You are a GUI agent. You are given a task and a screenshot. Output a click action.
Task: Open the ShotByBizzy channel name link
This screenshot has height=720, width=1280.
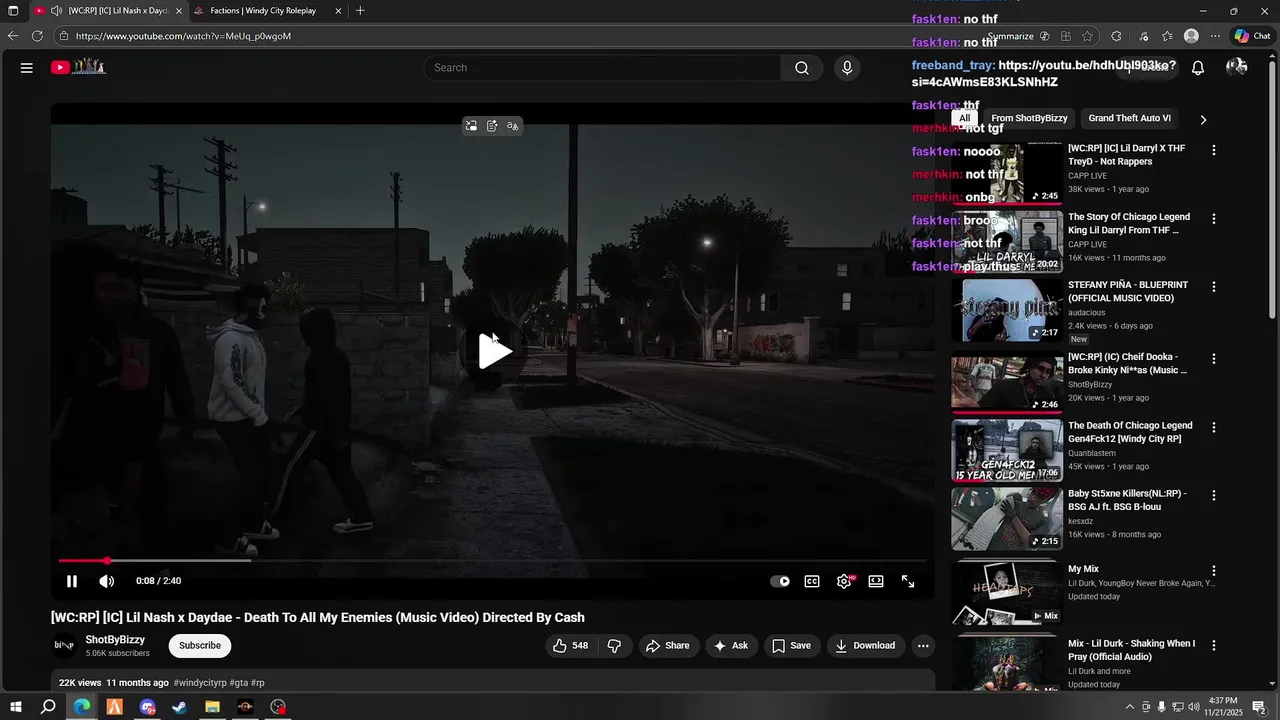pos(115,640)
